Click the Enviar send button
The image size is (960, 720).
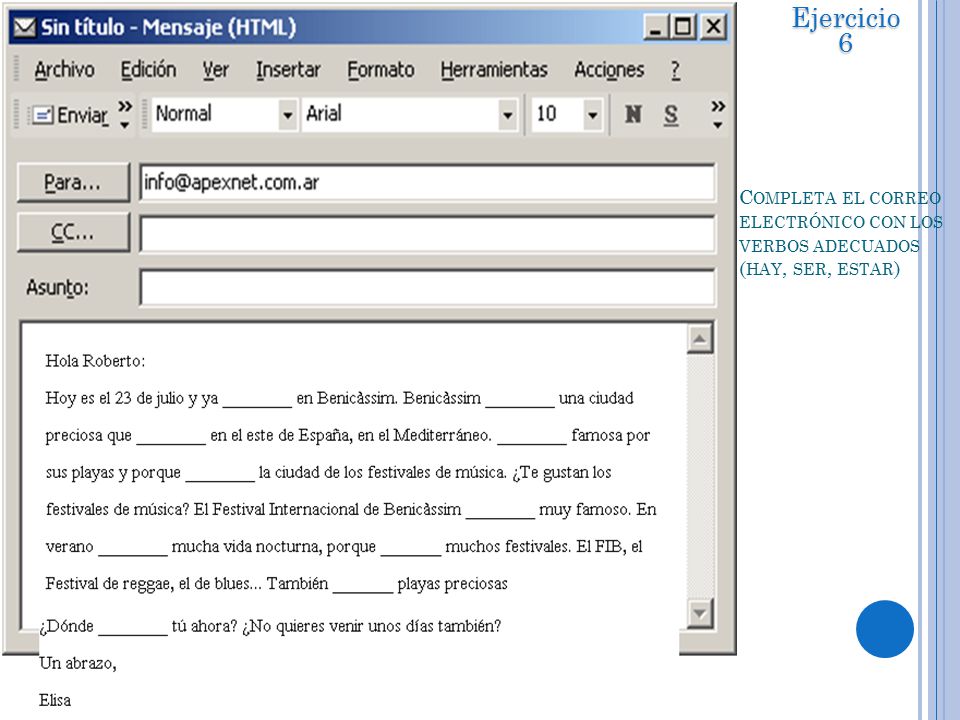69,114
